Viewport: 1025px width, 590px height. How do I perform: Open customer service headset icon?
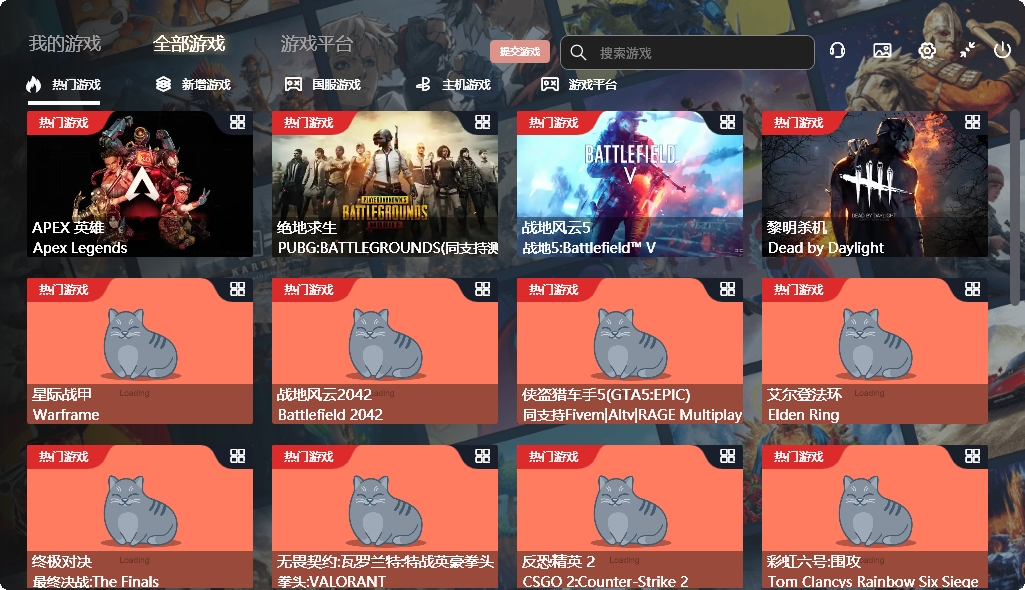click(x=837, y=50)
